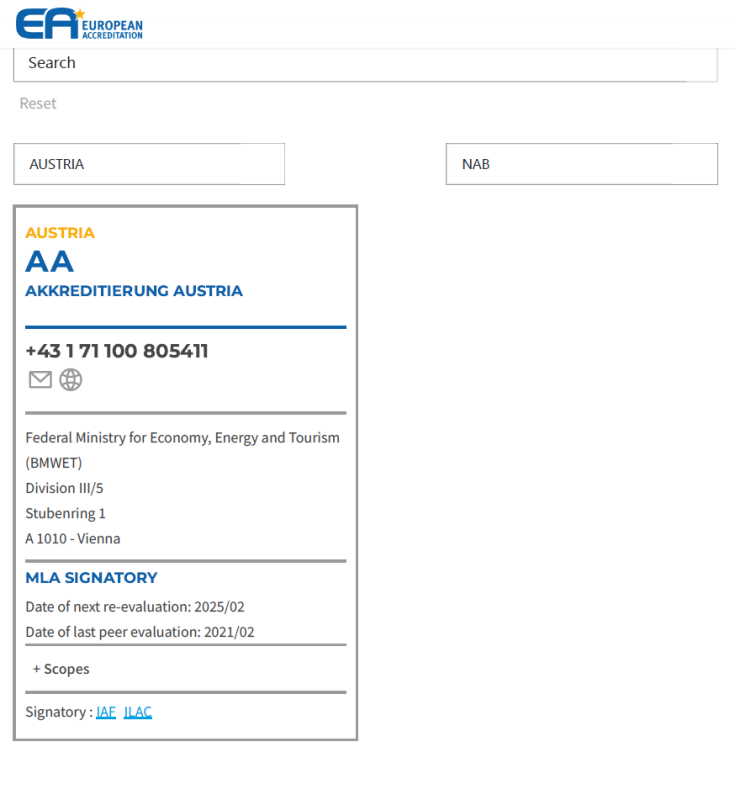This screenshot has height=800, width=735.
Task: Click the A 1010 - Vienna line
Action: [73, 539]
